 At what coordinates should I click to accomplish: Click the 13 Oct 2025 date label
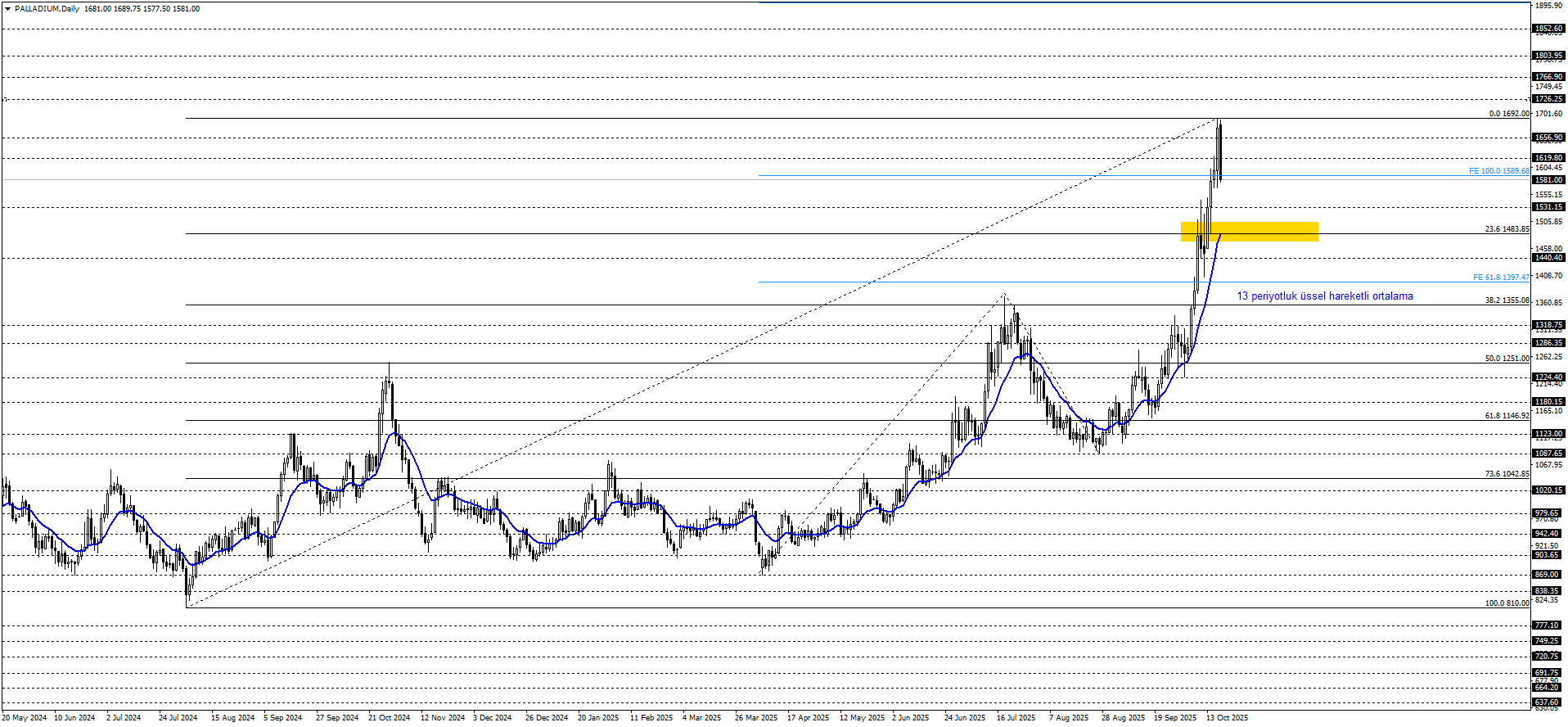point(1227,718)
